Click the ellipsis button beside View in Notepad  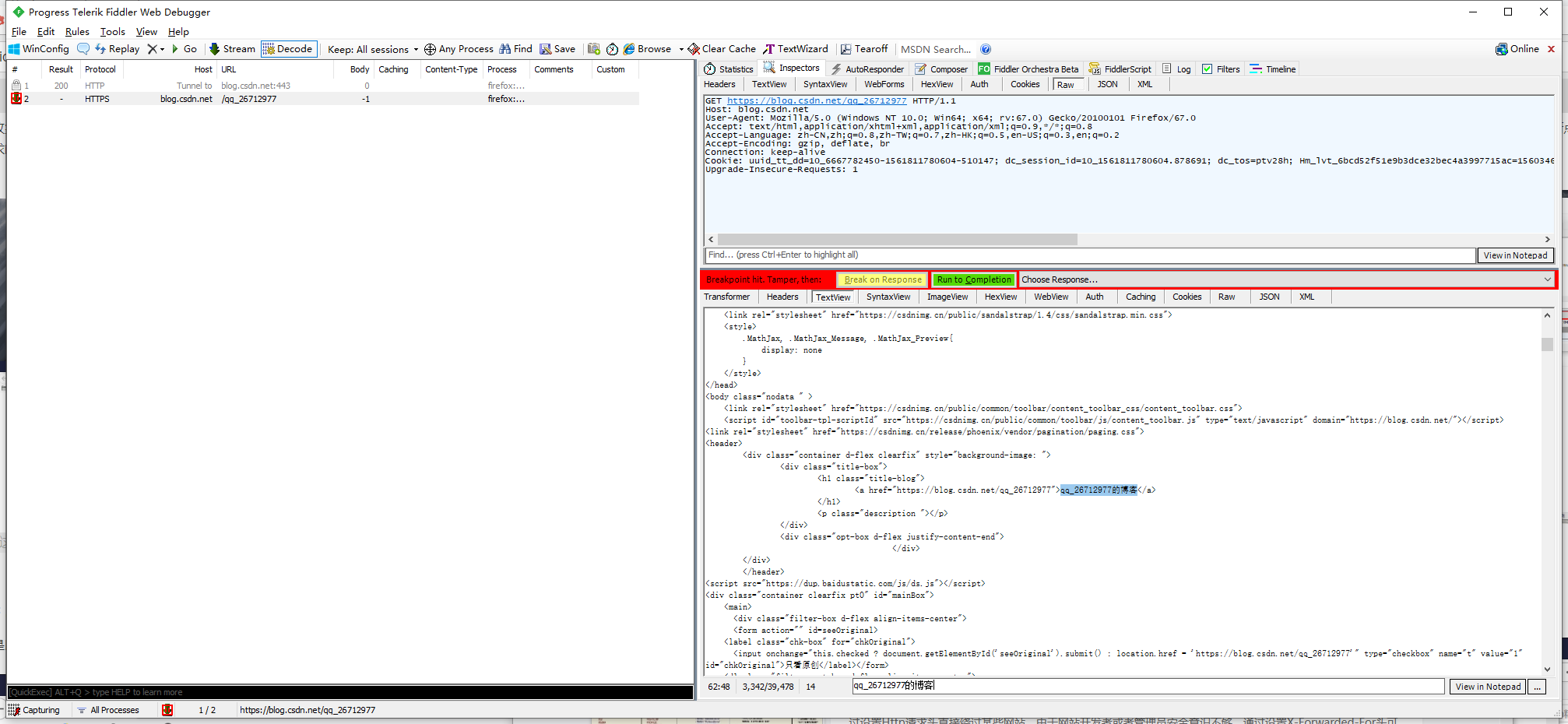(x=1536, y=687)
